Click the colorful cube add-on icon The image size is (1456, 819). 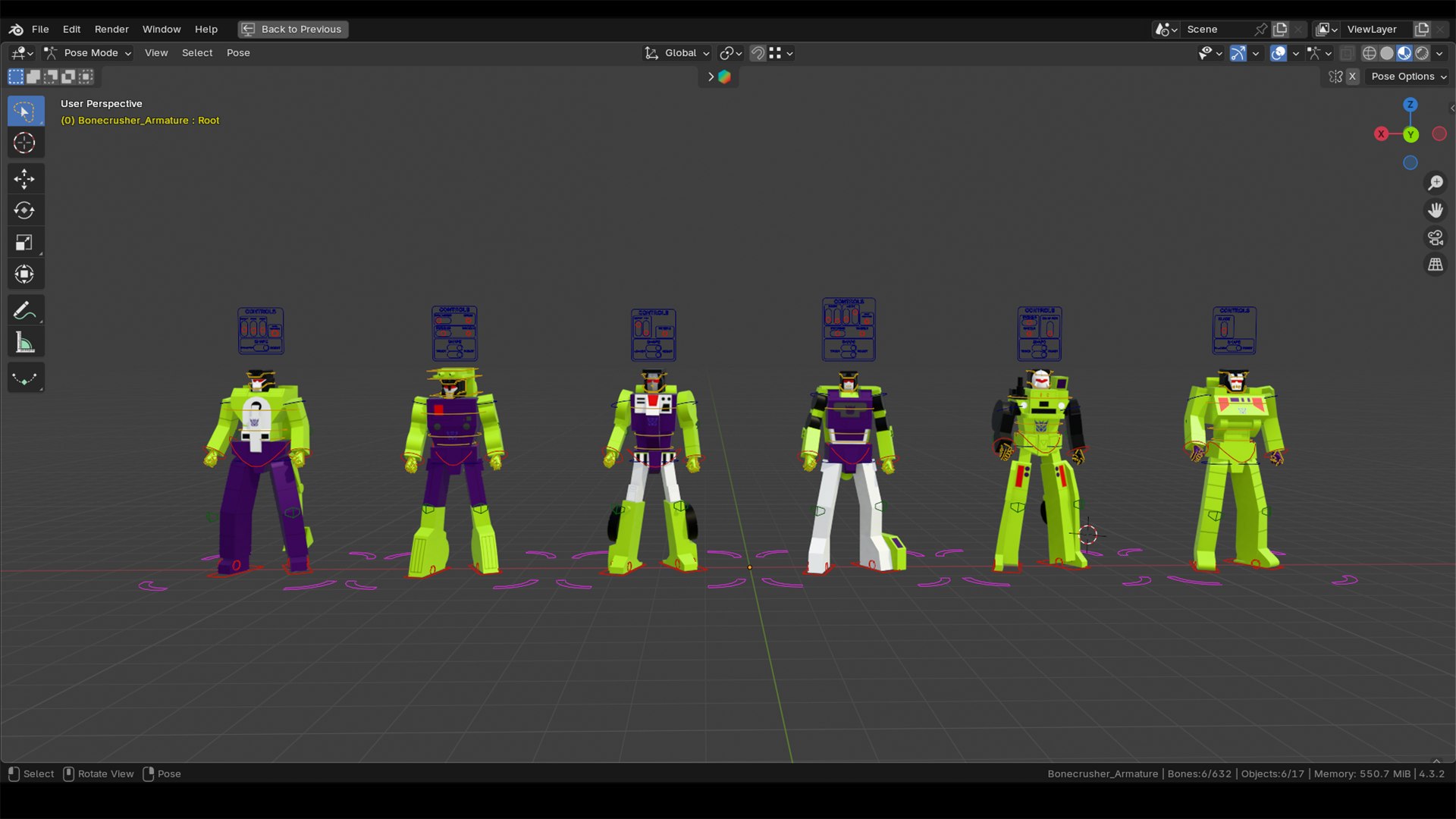pyautogui.click(x=724, y=77)
